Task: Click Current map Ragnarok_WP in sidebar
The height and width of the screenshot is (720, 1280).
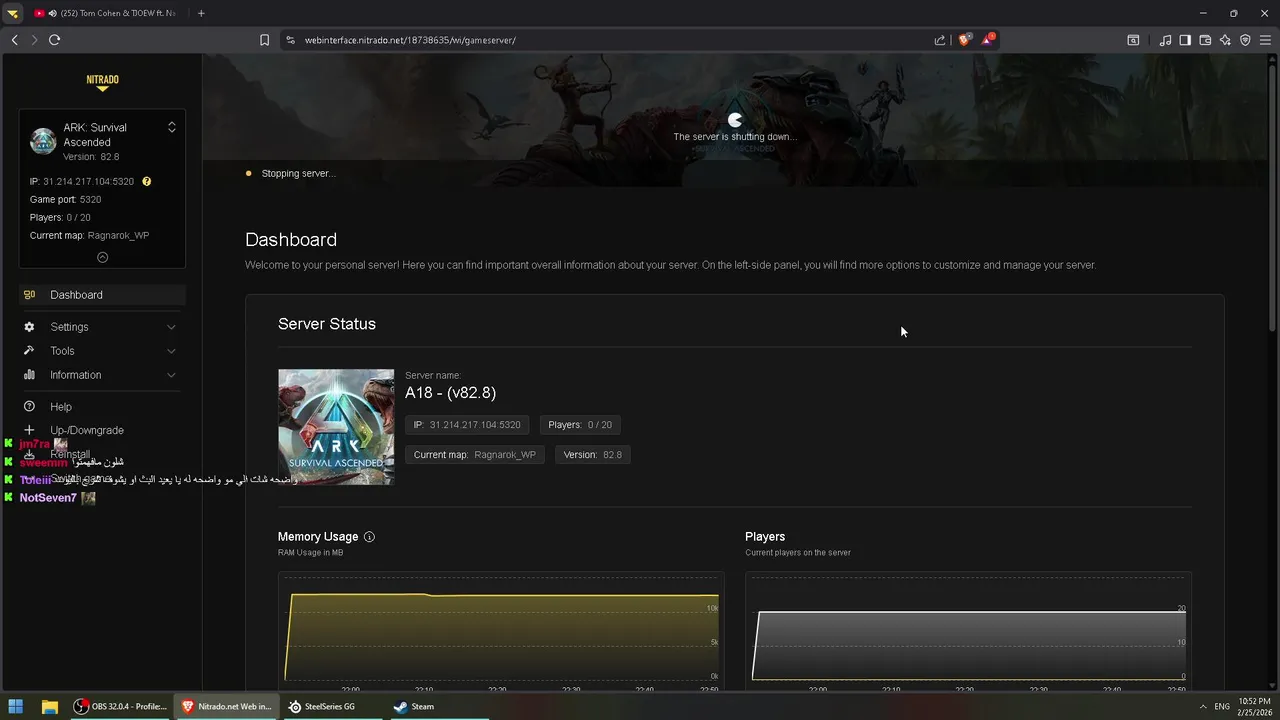Action: tap(89, 235)
